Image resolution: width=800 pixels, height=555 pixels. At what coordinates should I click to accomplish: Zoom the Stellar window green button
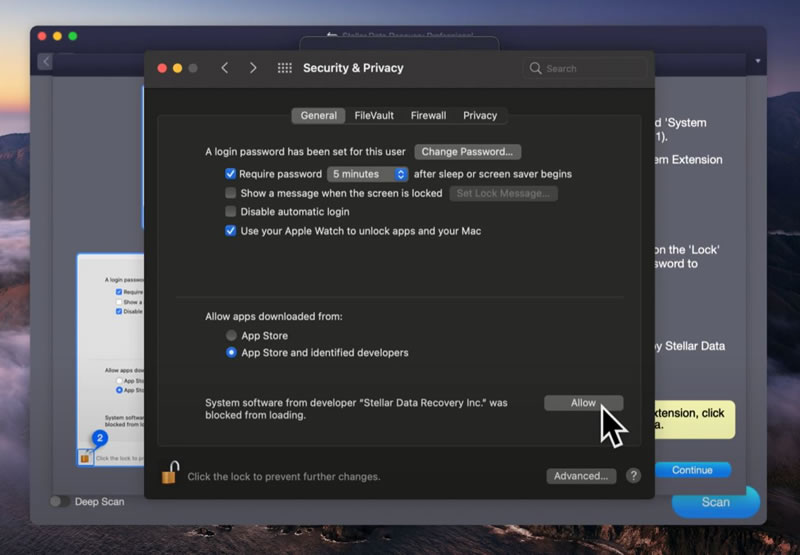point(73,36)
